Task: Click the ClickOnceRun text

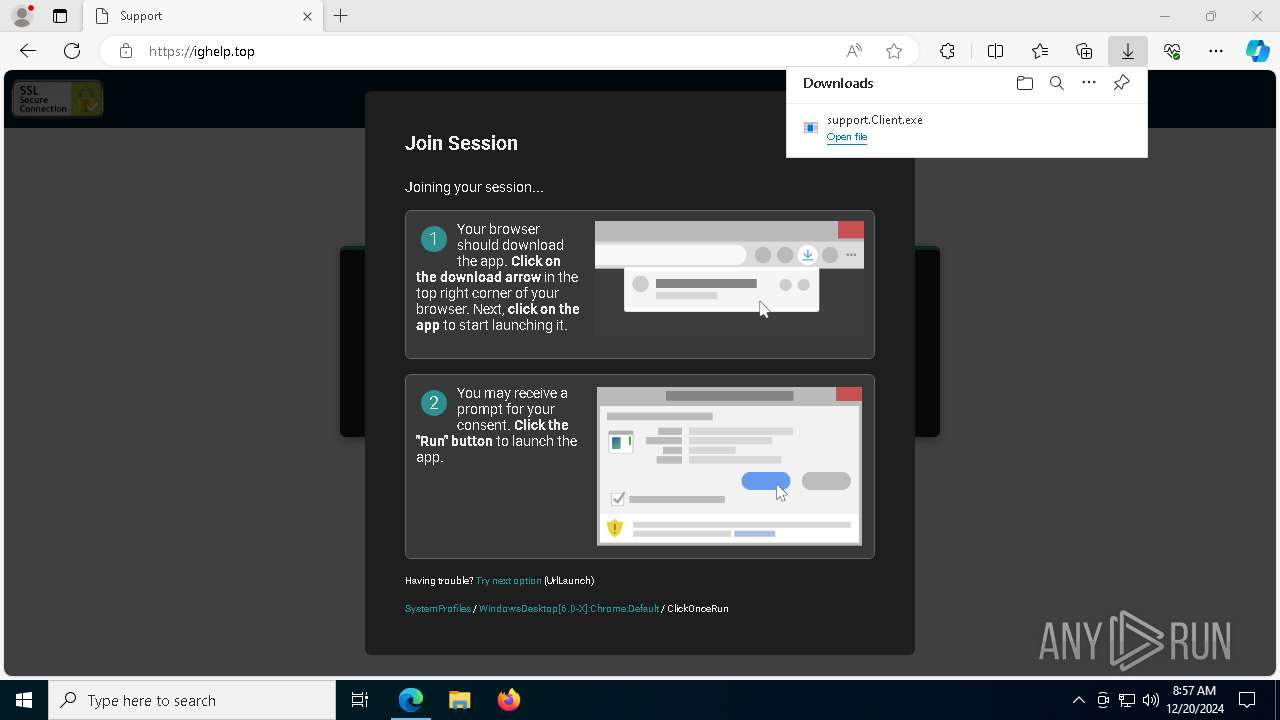Action: coord(698,608)
